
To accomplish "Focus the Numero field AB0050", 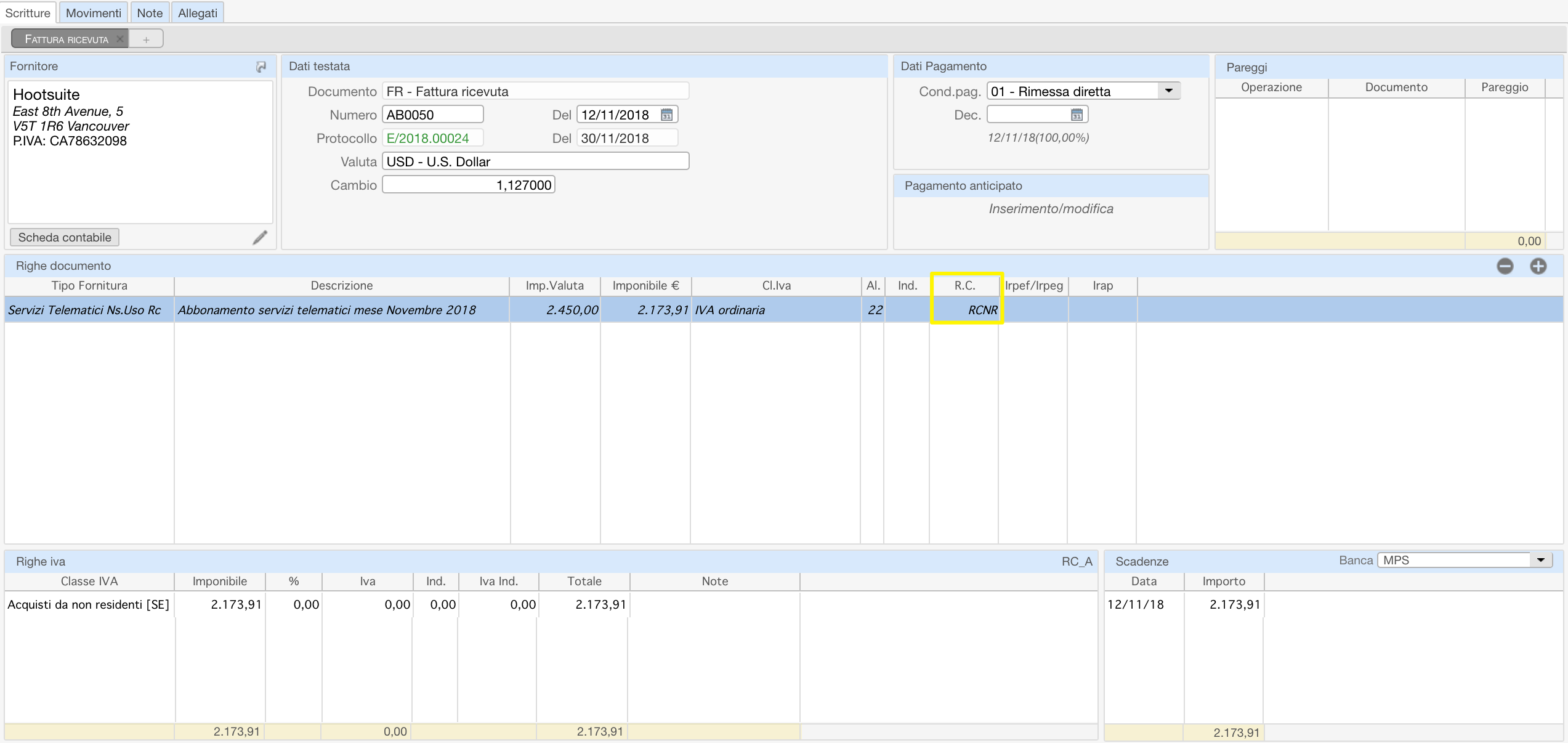I will pos(432,115).
